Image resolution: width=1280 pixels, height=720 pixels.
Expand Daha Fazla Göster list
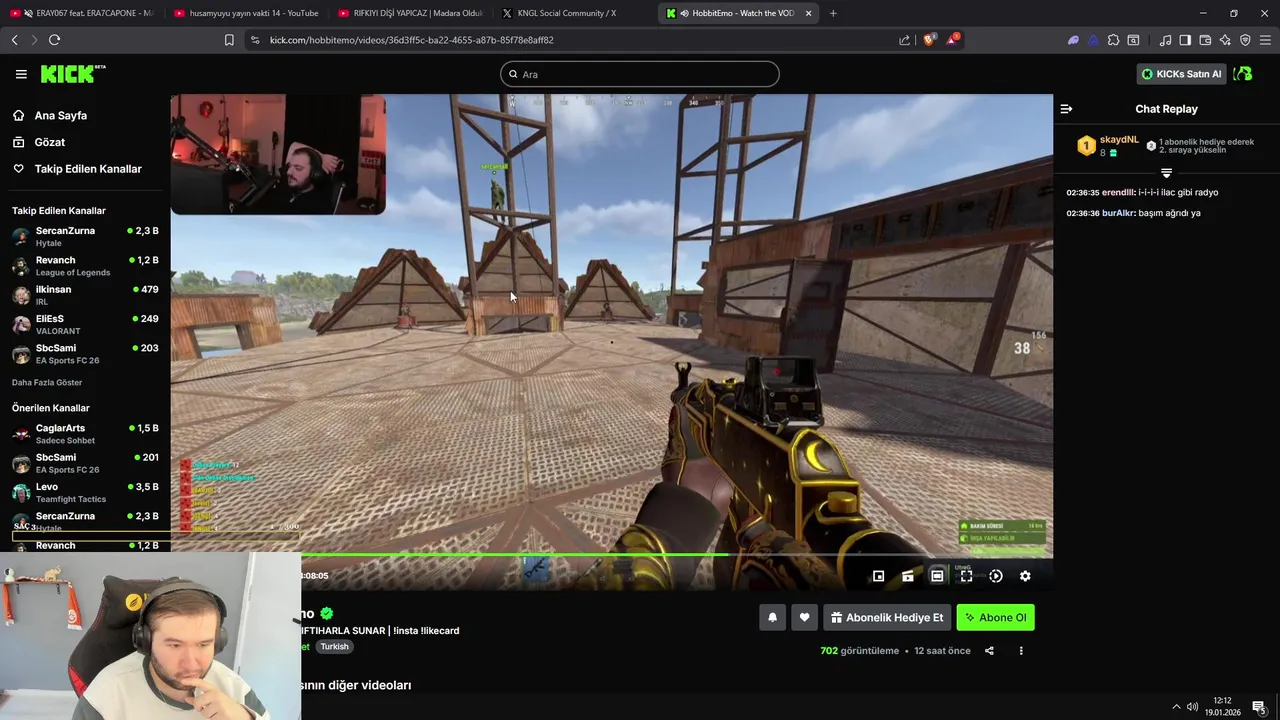tap(47, 383)
